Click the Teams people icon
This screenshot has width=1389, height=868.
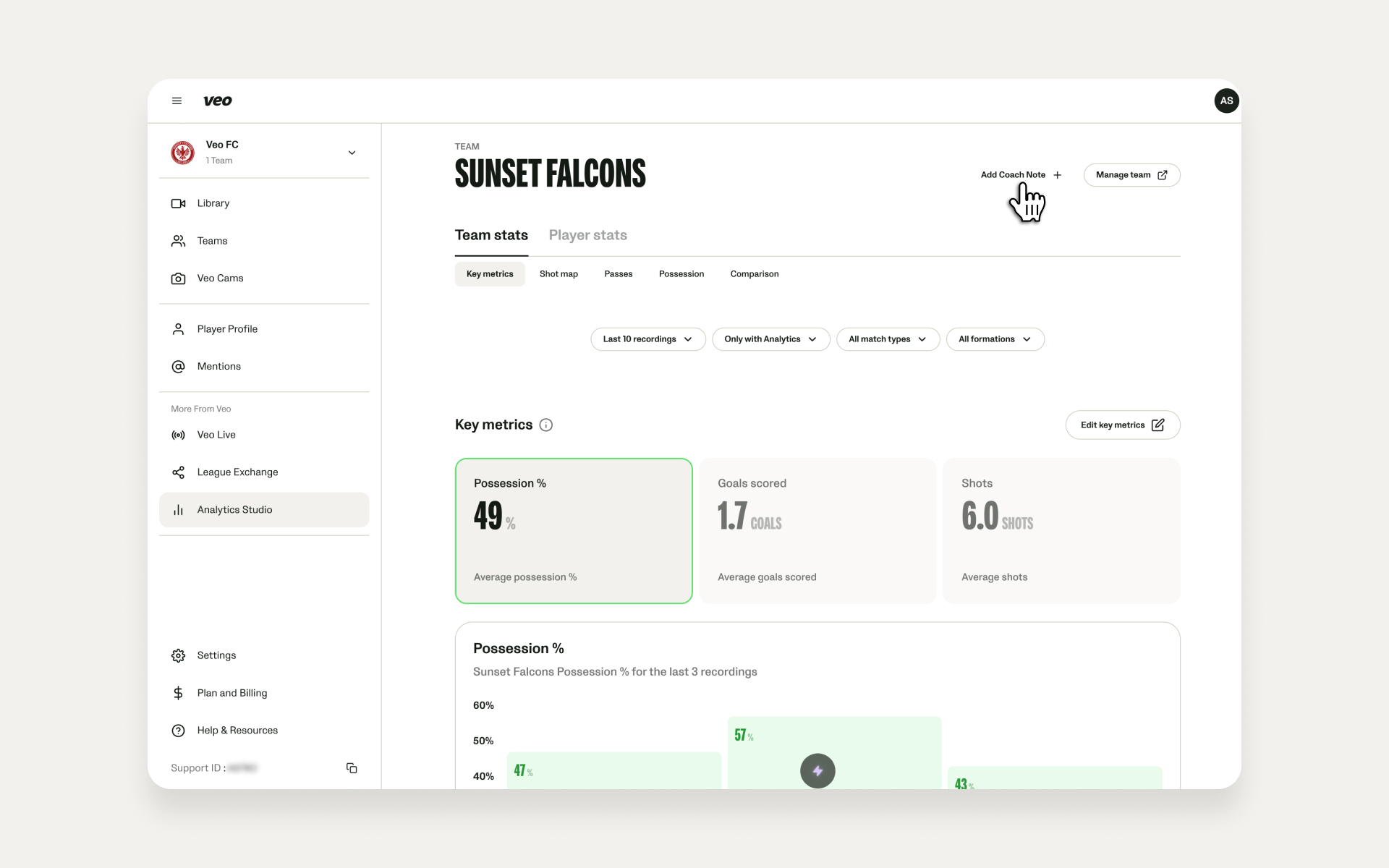(178, 241)
